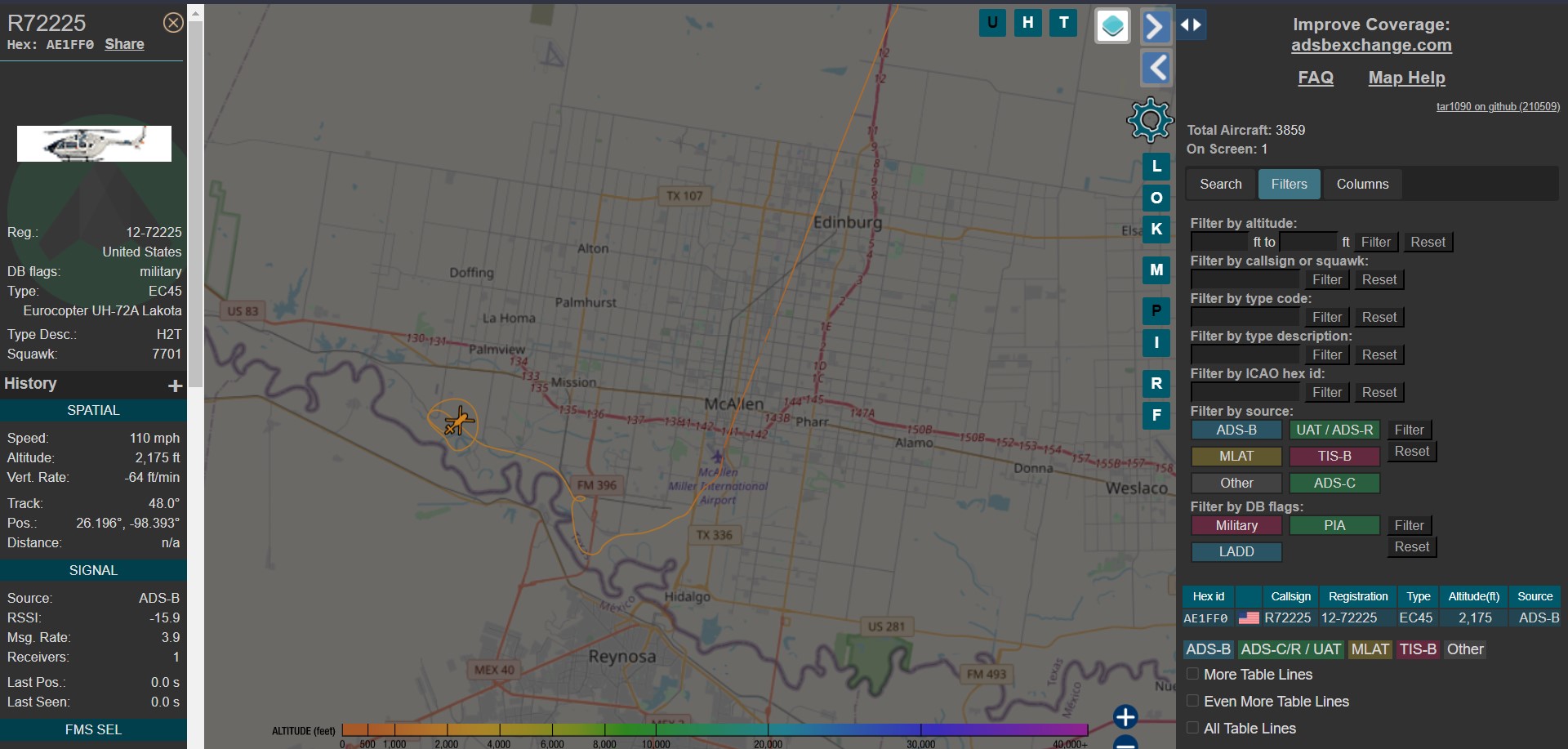Sort table by Source column
The image size is (1568, 749).
1535,597
